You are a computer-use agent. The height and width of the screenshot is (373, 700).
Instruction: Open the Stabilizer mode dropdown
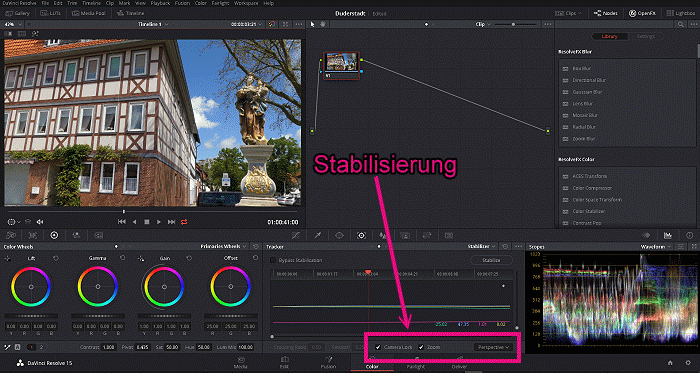pyautogui.click(x=481, y=246)
